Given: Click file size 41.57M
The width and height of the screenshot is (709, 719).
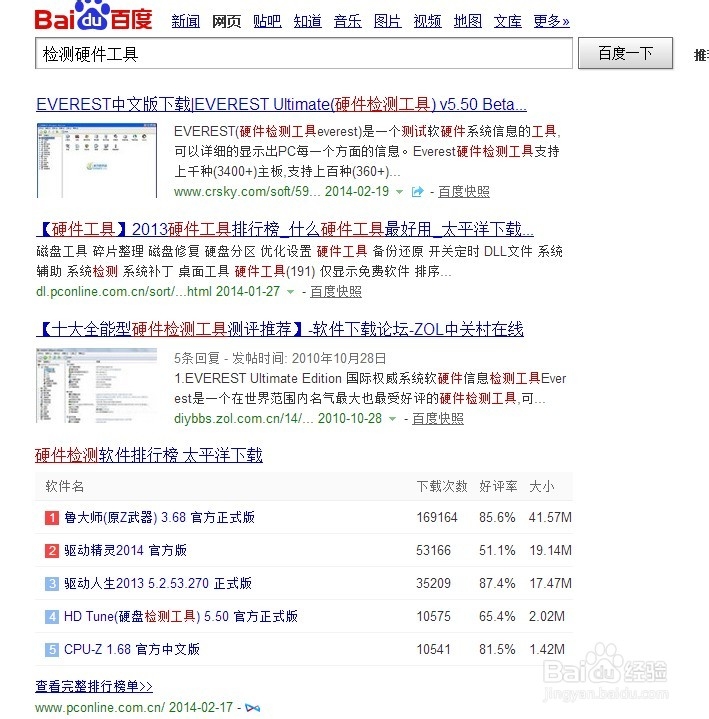Looking at the screenshot, I should coord(550,518).
